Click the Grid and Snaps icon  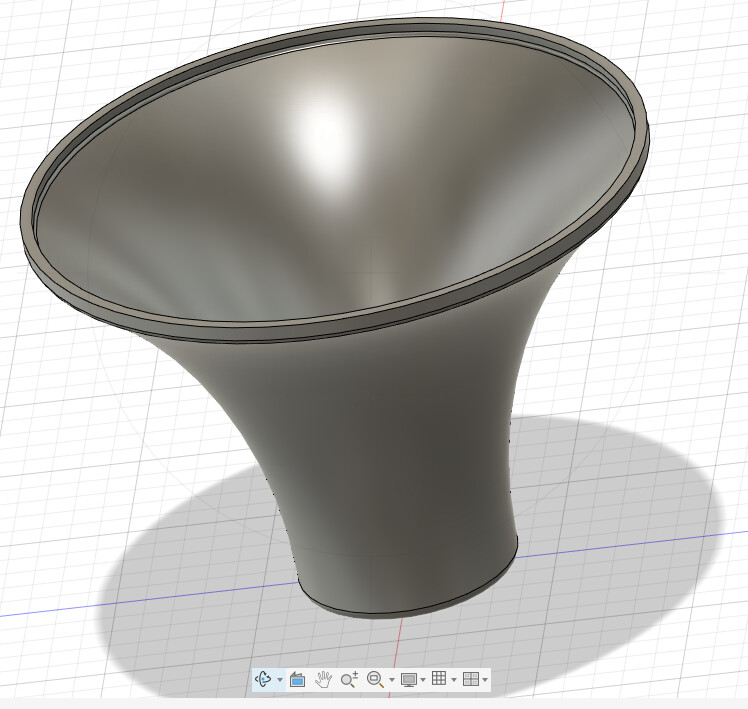coord(439,679)
